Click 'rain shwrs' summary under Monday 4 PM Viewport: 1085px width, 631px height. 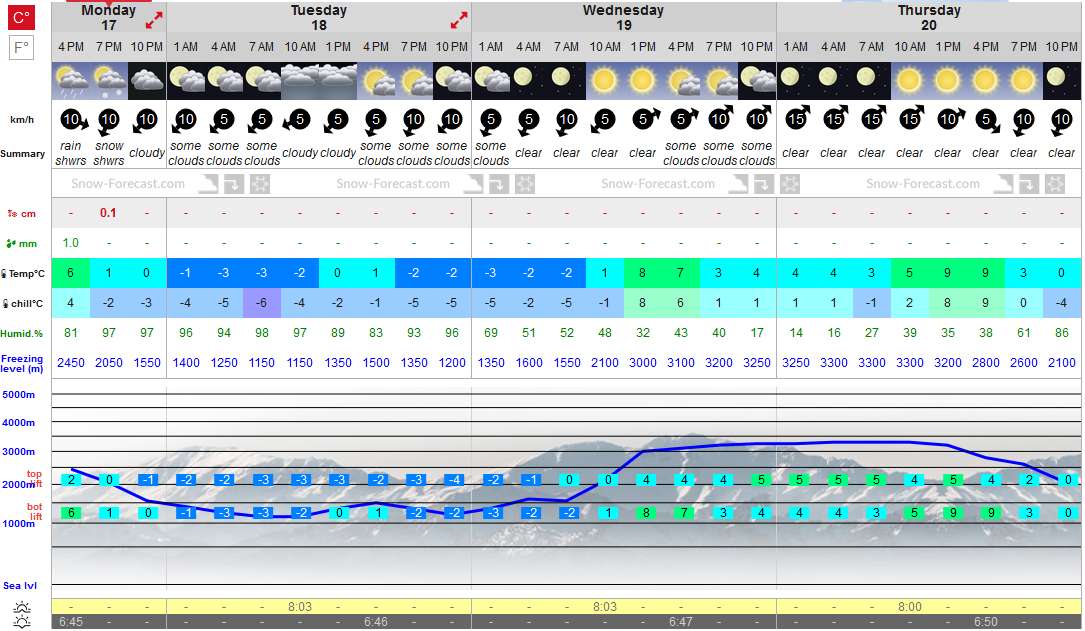[71, 154]
